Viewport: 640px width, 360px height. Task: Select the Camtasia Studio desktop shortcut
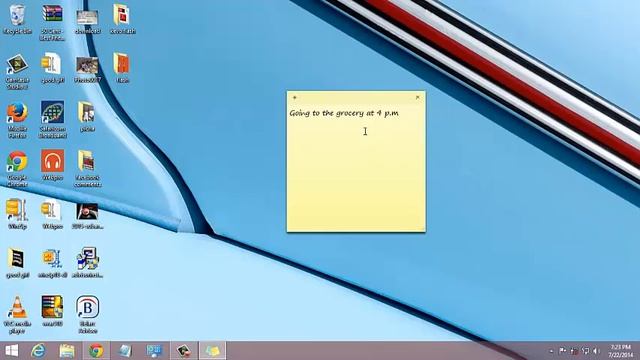pyautogui.click(x=17, y=71)
